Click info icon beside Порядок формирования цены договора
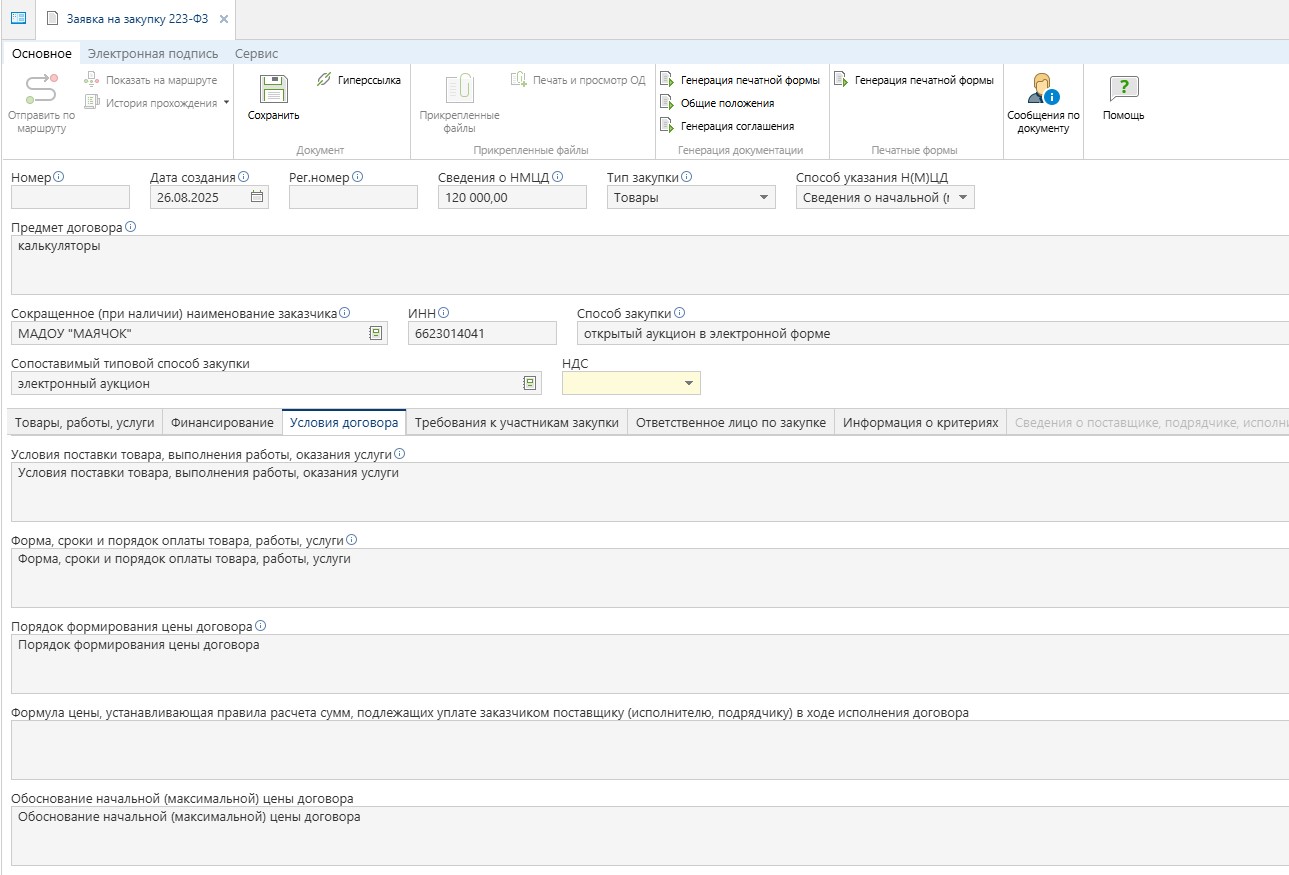 (x=260, y=626)
